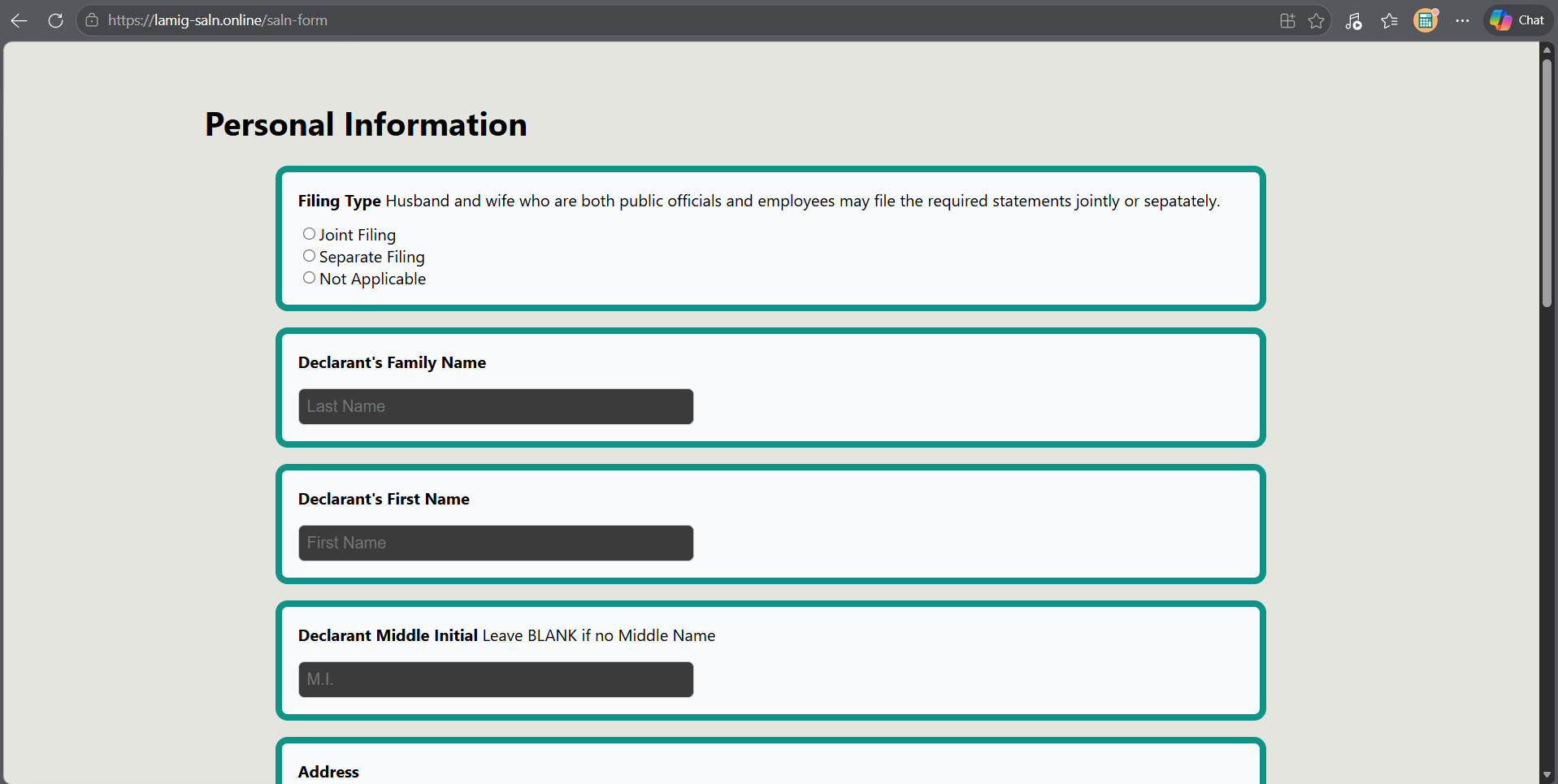Select the Joint Filing radio button

point(309,234)
